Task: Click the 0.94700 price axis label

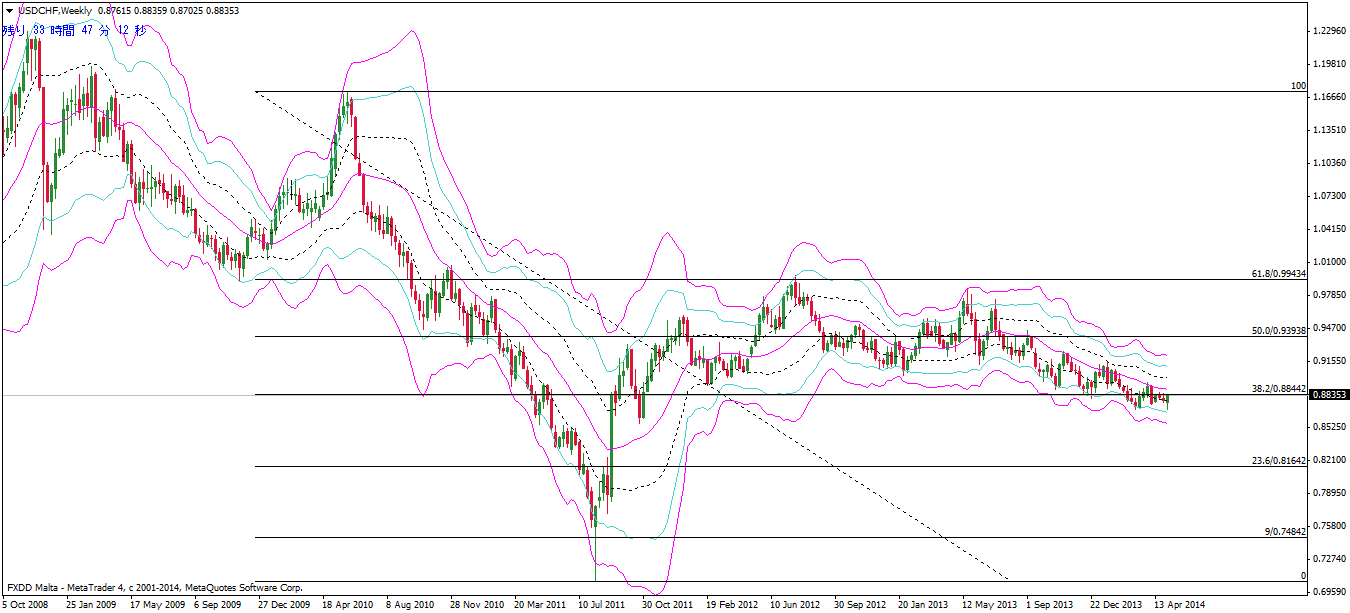Action: (x=1329, y=328)
